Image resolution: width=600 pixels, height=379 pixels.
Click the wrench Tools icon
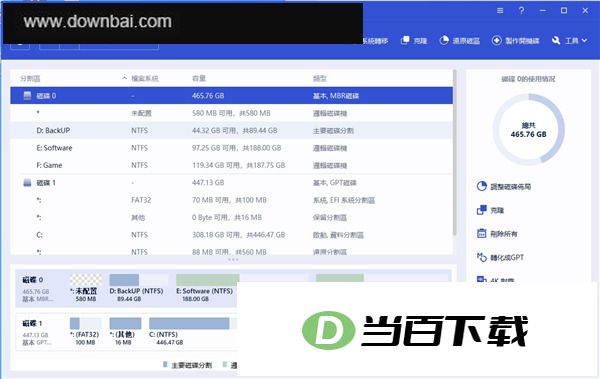point(556,40)
